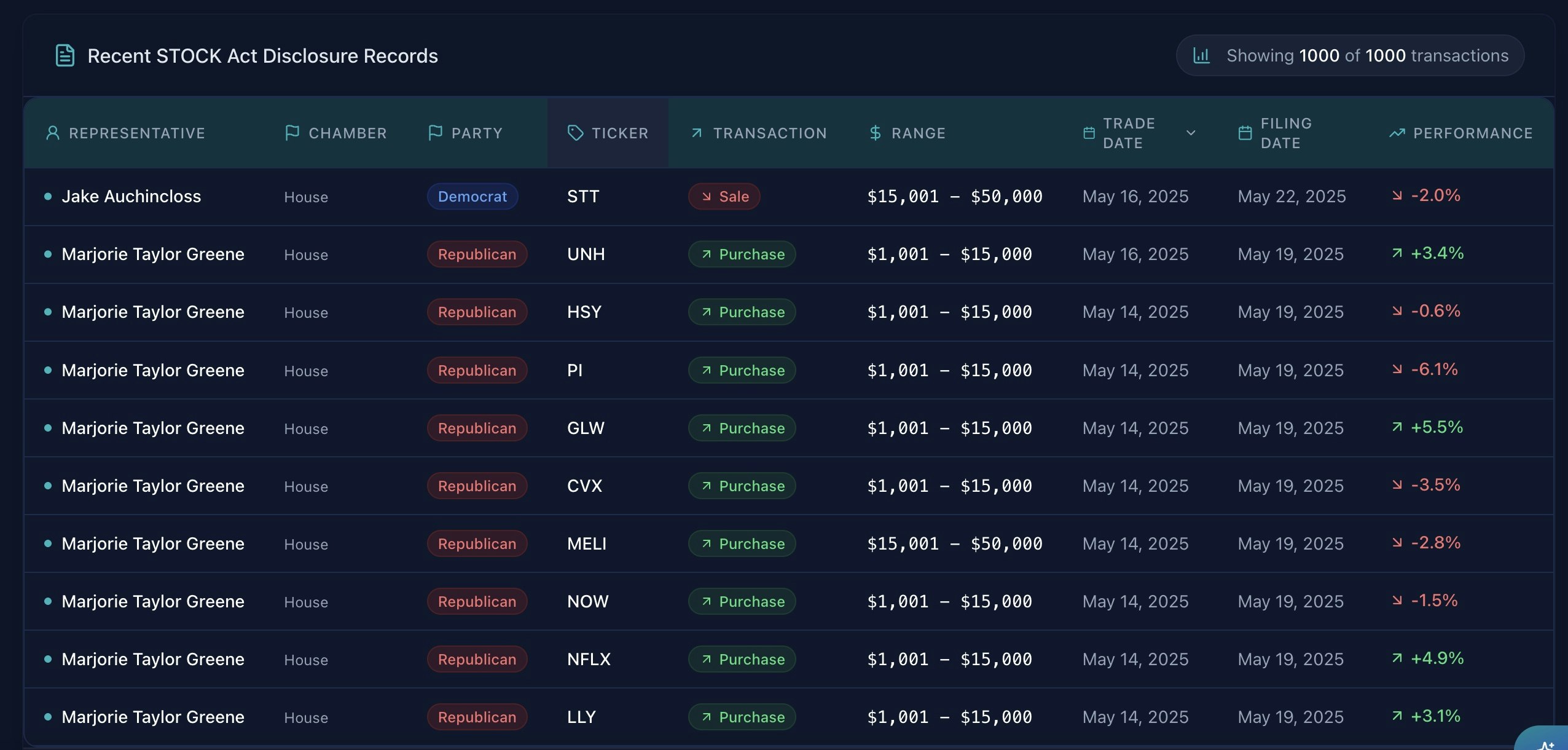The width and height of the screenshot is (1568, 750).
Task: Click the Sale transaction badge for STT
Action: 724,197
